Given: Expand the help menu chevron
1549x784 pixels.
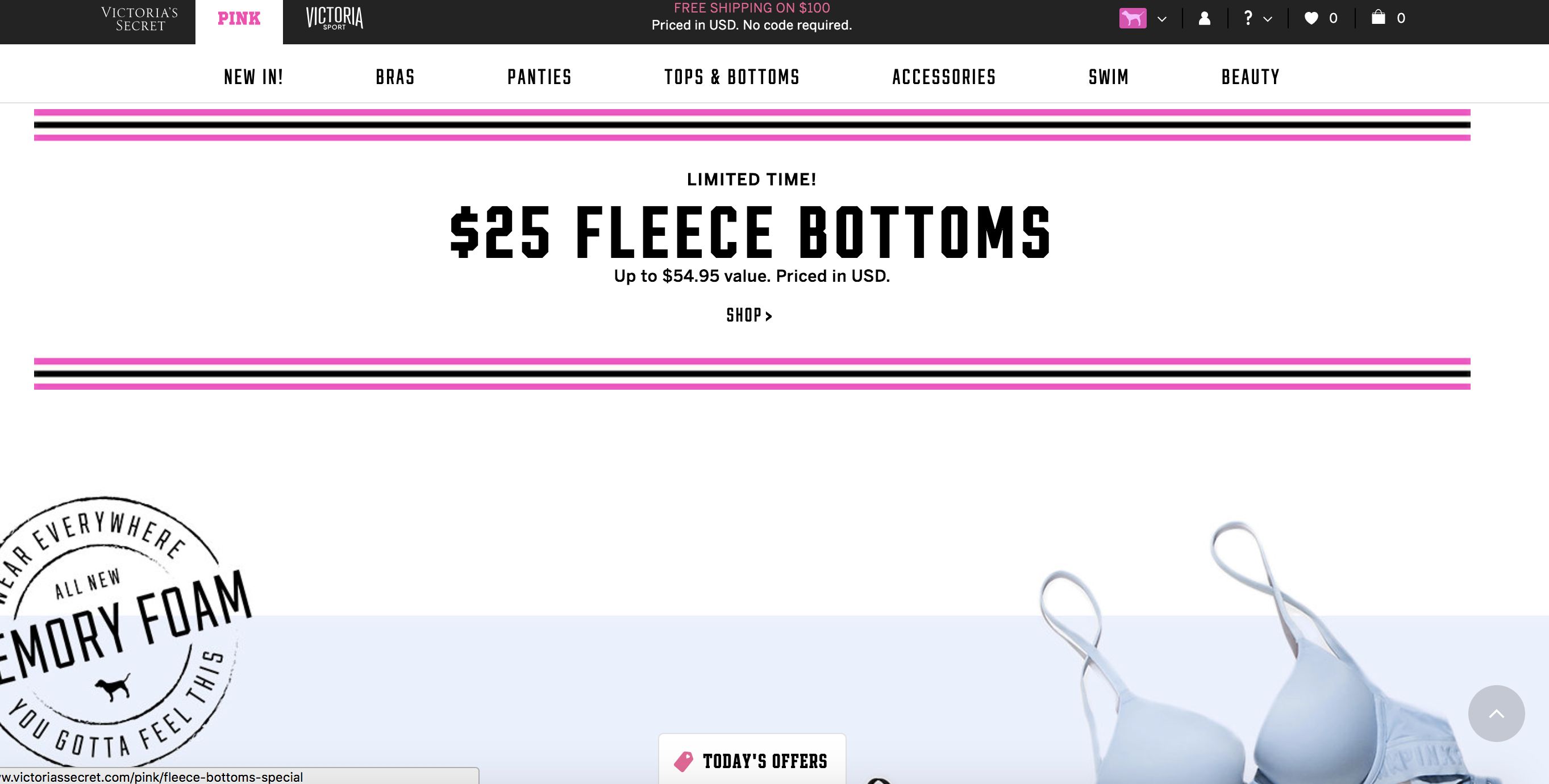Looking at the screenshot, I should pyautogui.click(x=1268, y=19).
